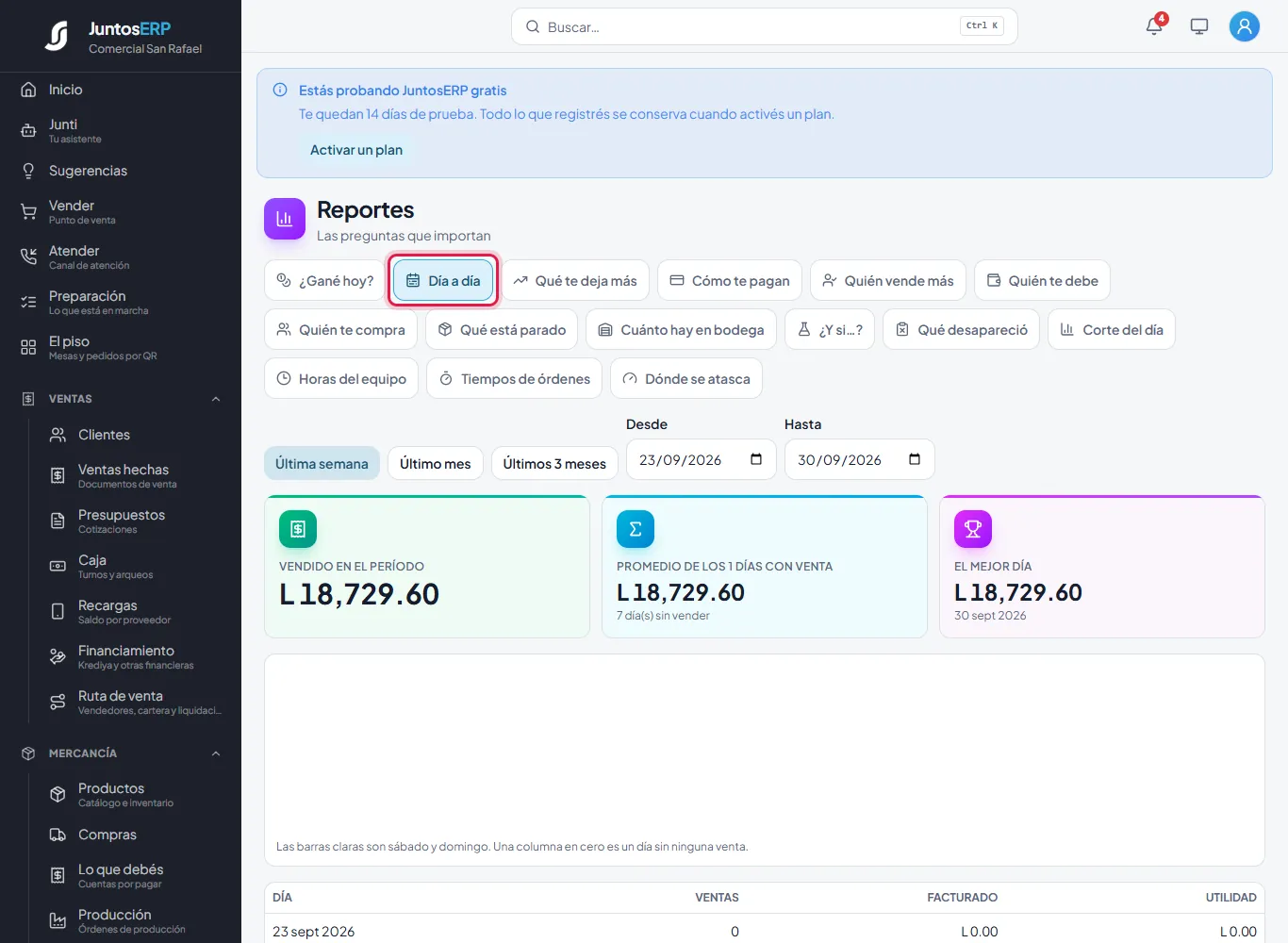
Task: Open Vender punto de venta
Action: tap(121, 211)
